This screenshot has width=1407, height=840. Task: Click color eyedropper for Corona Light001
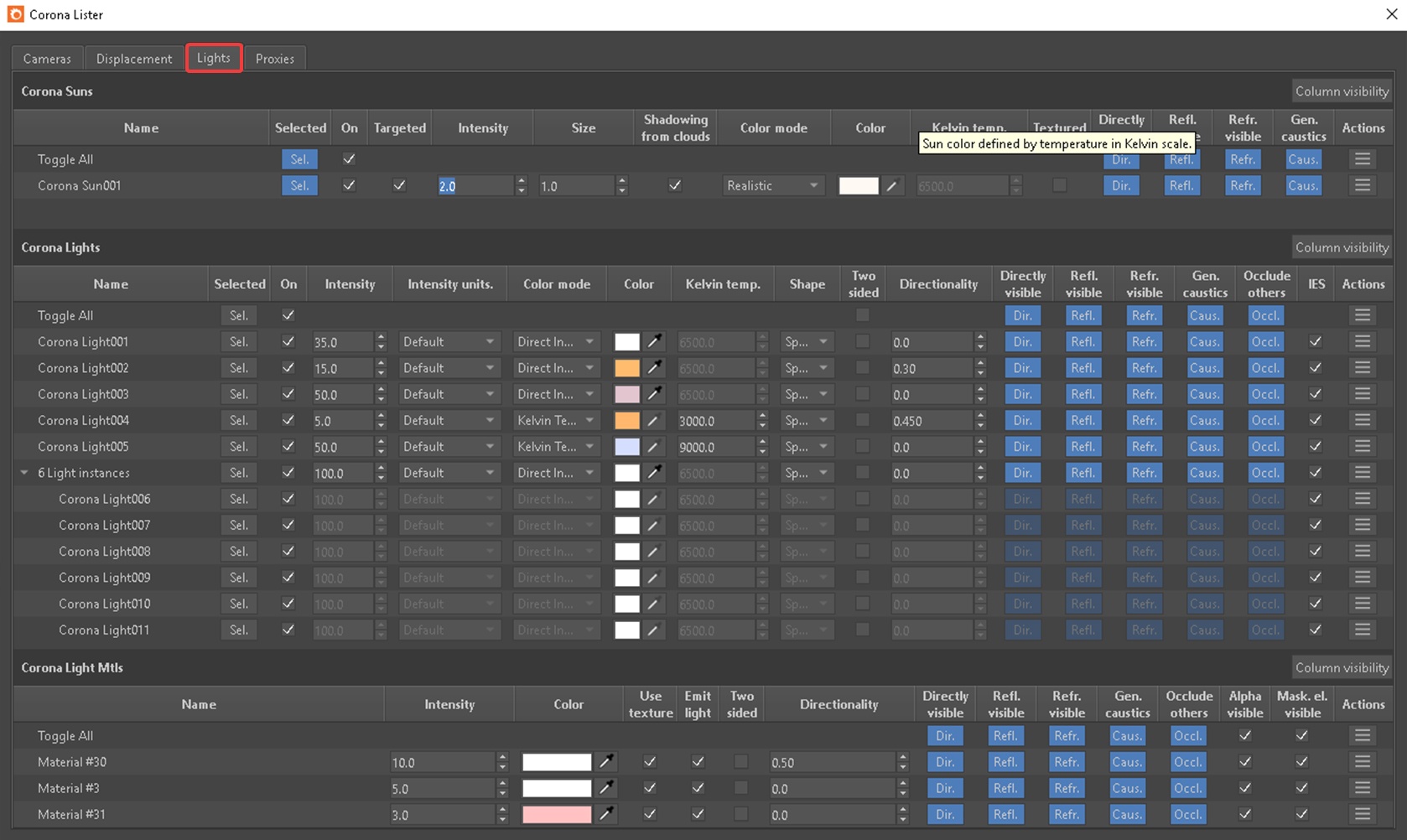click(x=654, y=342)
